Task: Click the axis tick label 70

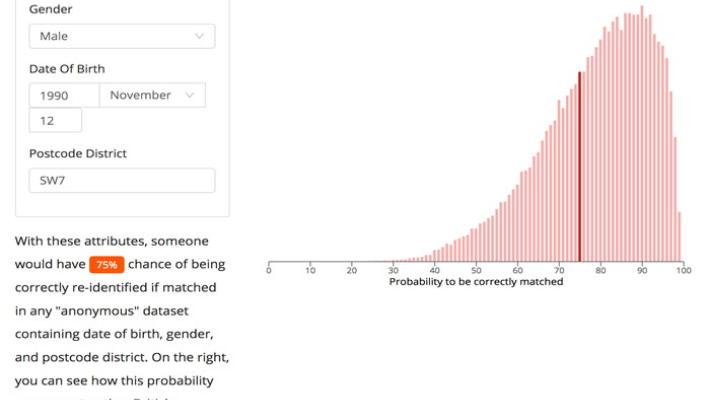Action: [559, 270]
